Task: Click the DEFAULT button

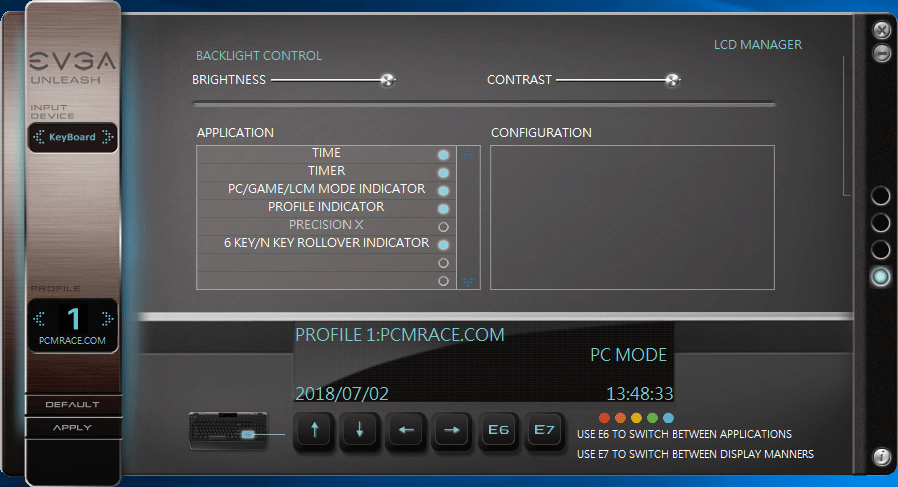Action: 73,404
